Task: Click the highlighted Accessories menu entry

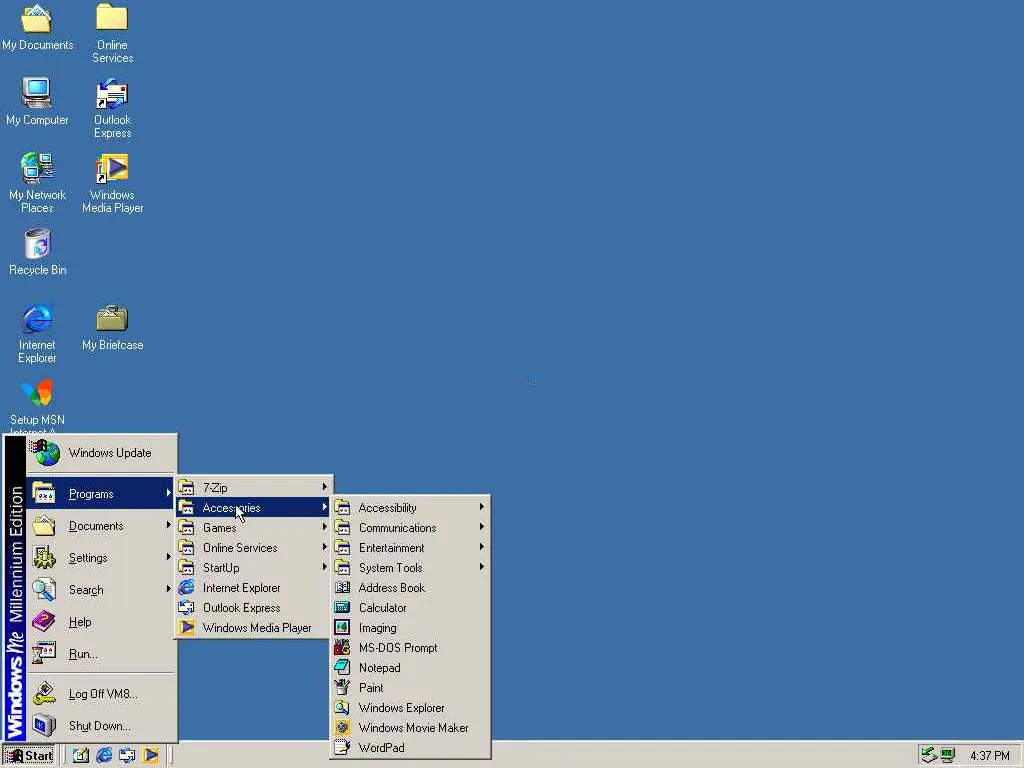Action: point(253,507)
